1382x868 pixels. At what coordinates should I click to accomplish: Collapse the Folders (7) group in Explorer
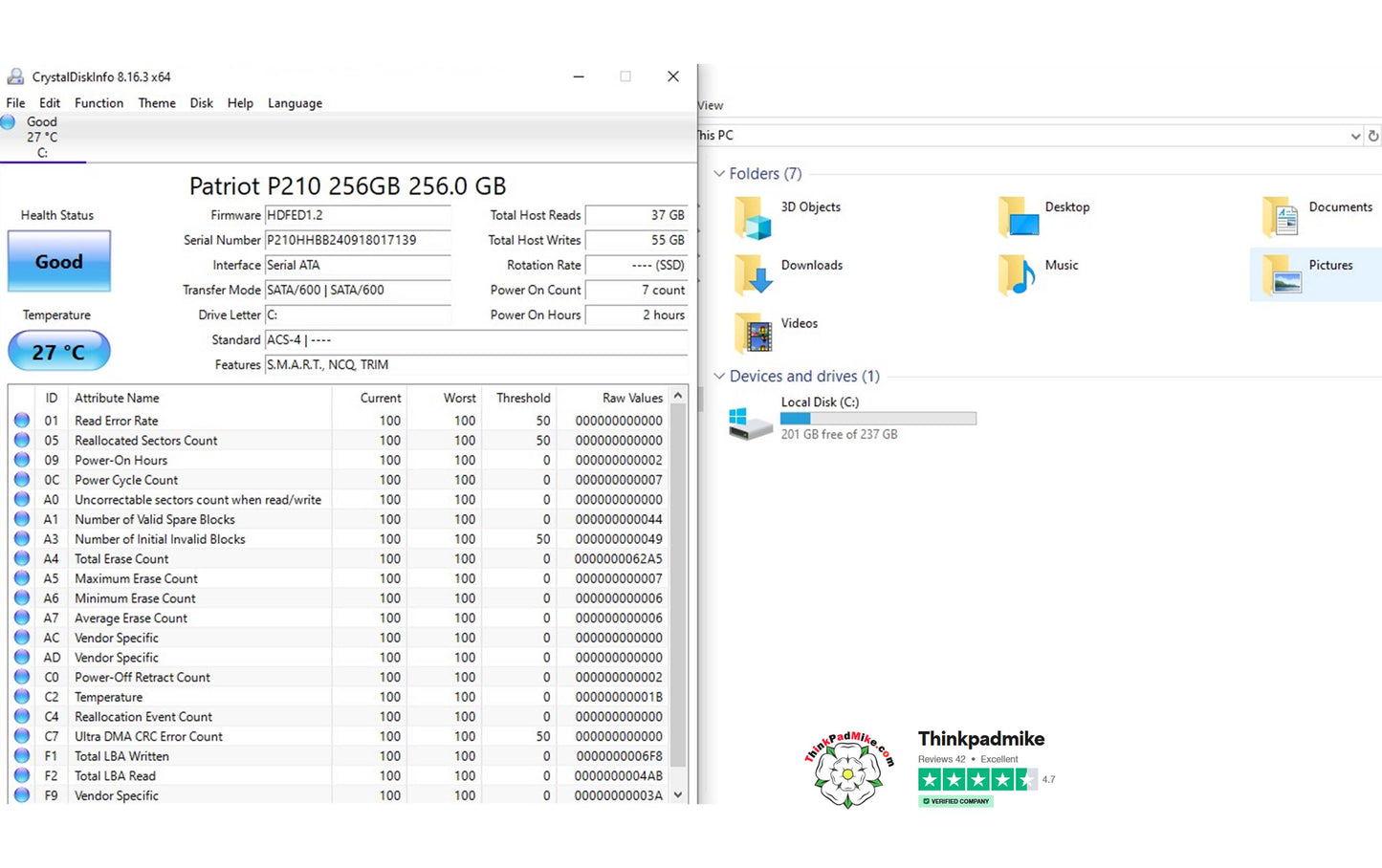(719, 174)
